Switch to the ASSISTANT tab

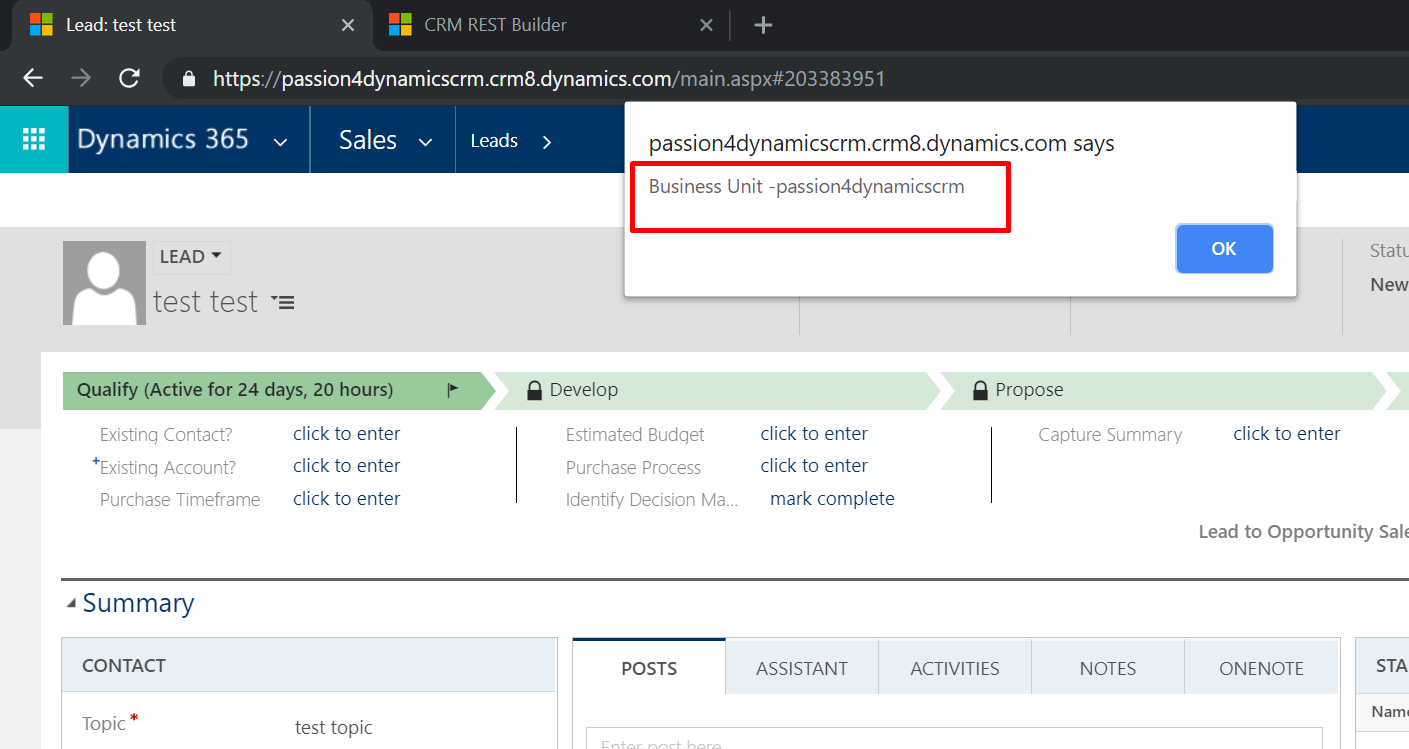coord(801,668)
